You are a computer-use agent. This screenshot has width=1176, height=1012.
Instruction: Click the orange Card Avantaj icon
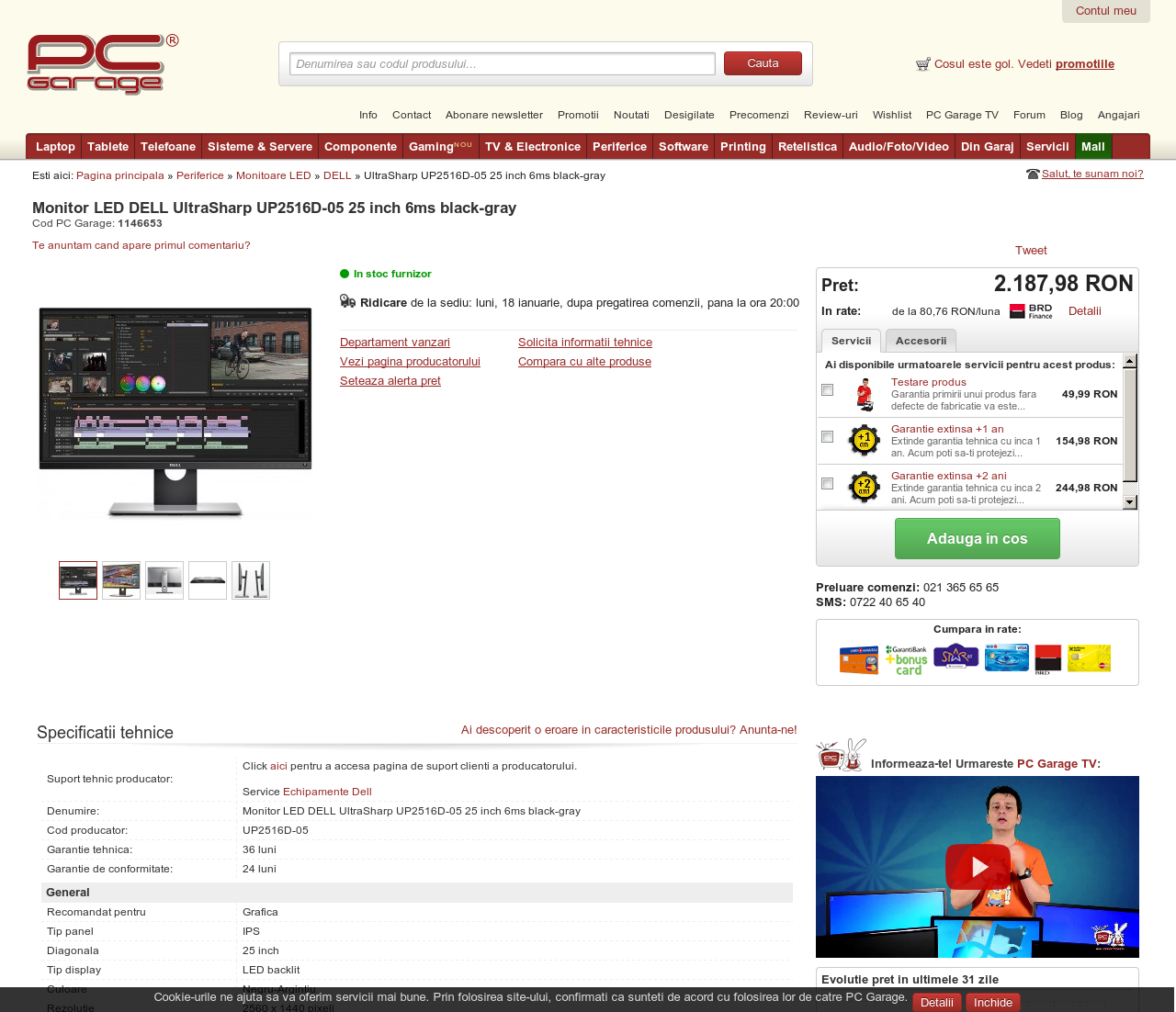coord(859,659)
